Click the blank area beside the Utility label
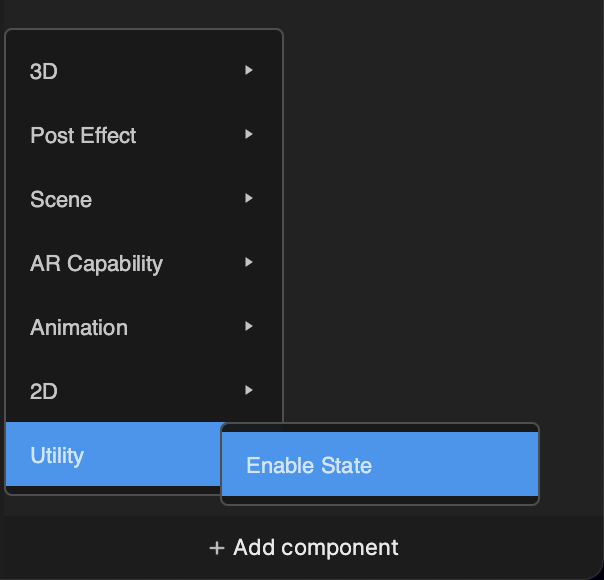This screenshot has height=580, width=604. (152, 454)
